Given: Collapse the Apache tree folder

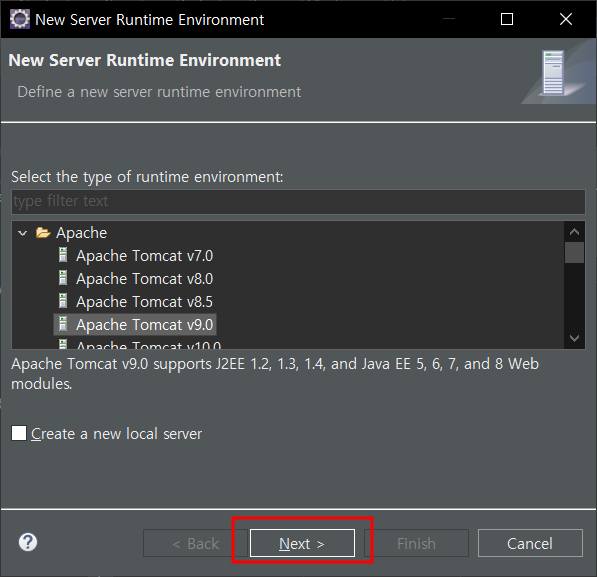Looking at the screenshot, I should 22,233.
